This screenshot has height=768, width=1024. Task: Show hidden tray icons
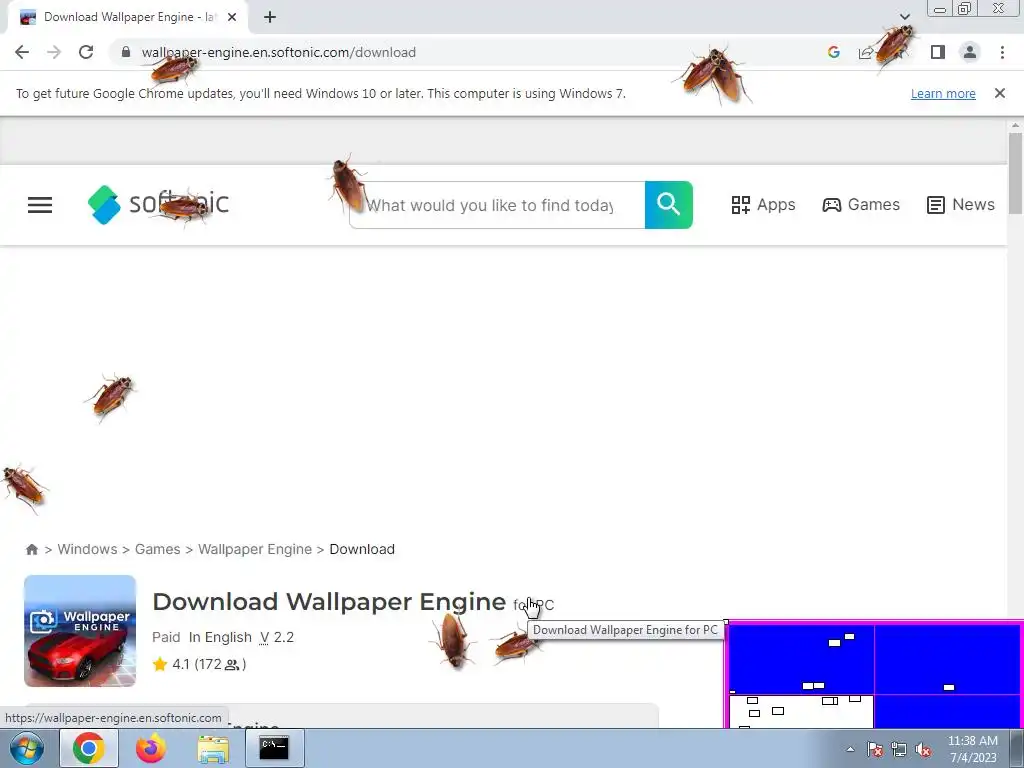point(850,749)
